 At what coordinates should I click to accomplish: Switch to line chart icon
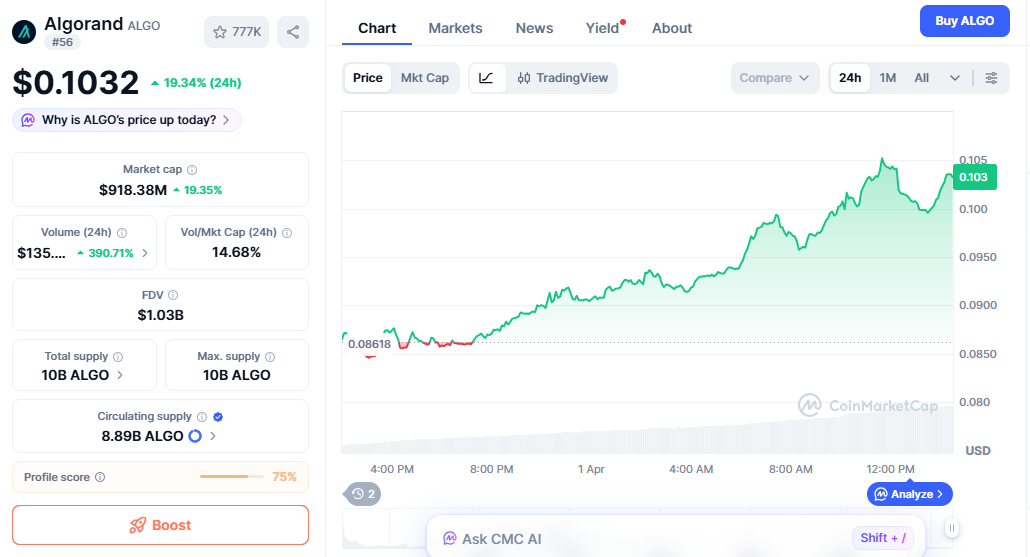486,78
